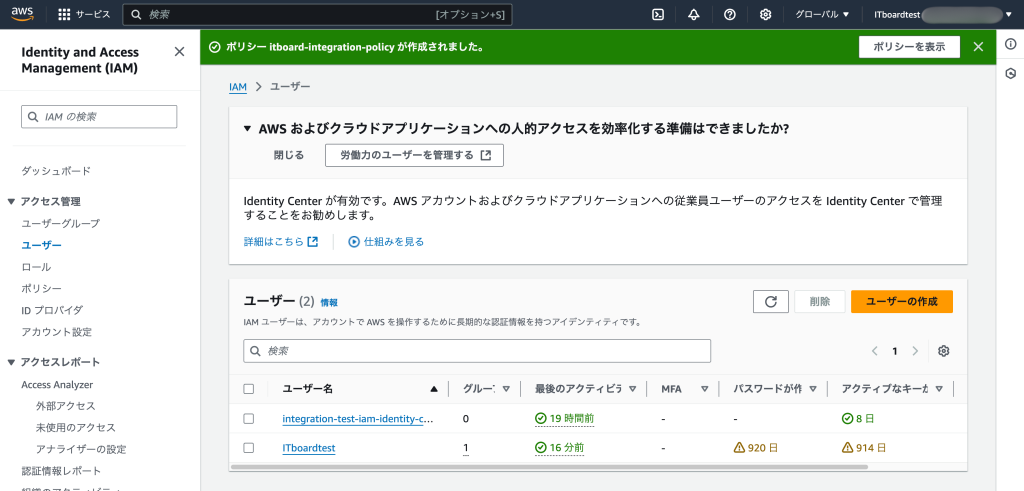Screen dimensions: 1024x491
Task: Click the ユーザーの作成 button
Action: click(901, 302)
